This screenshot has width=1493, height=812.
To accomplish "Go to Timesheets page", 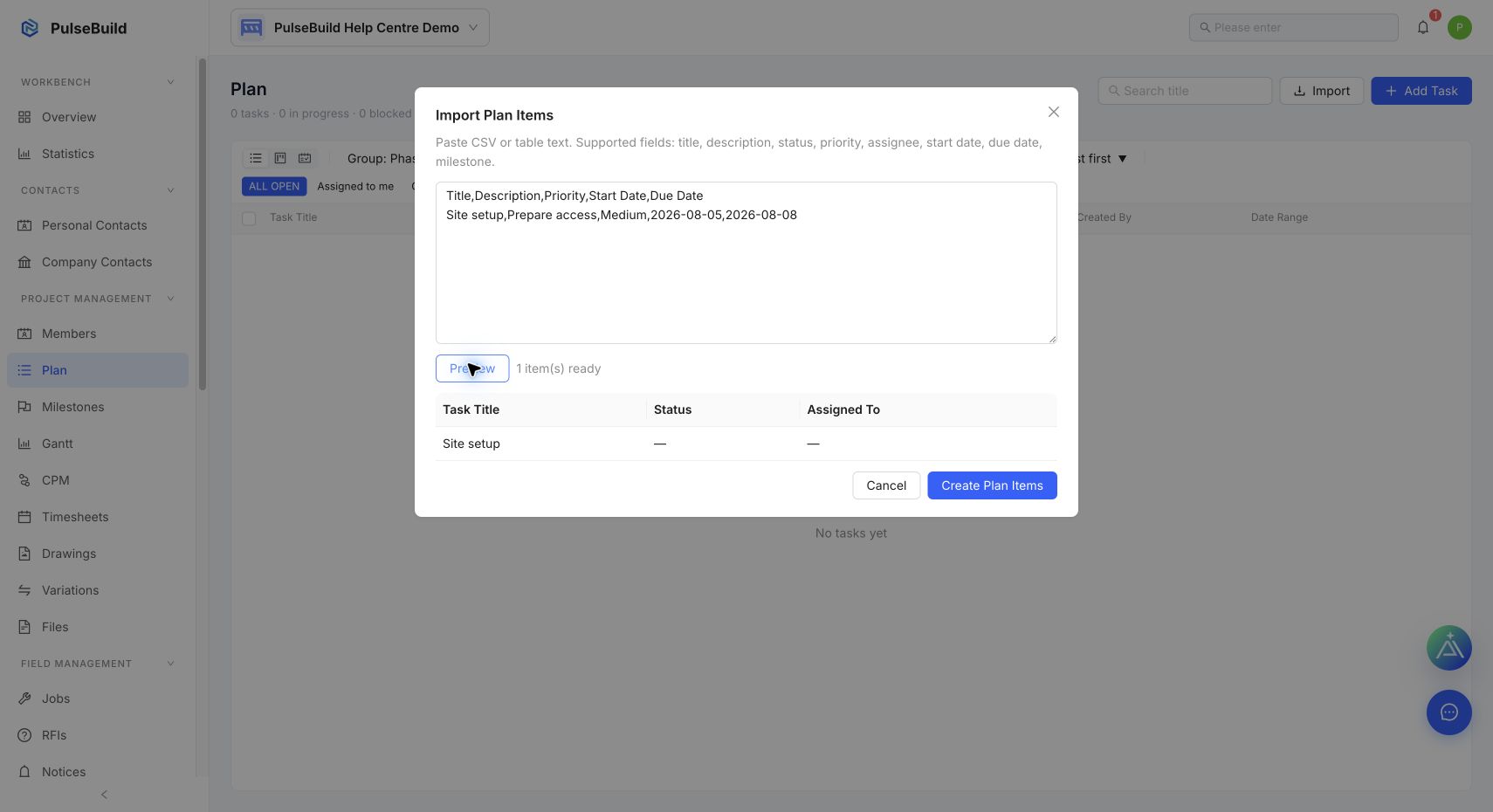I will (98, 517).
